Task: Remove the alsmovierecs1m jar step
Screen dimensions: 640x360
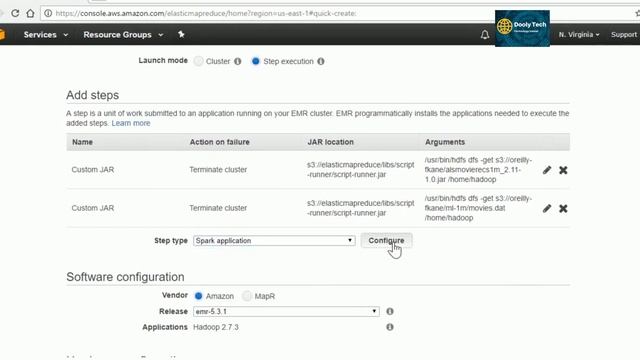Action: pos(563,170)
